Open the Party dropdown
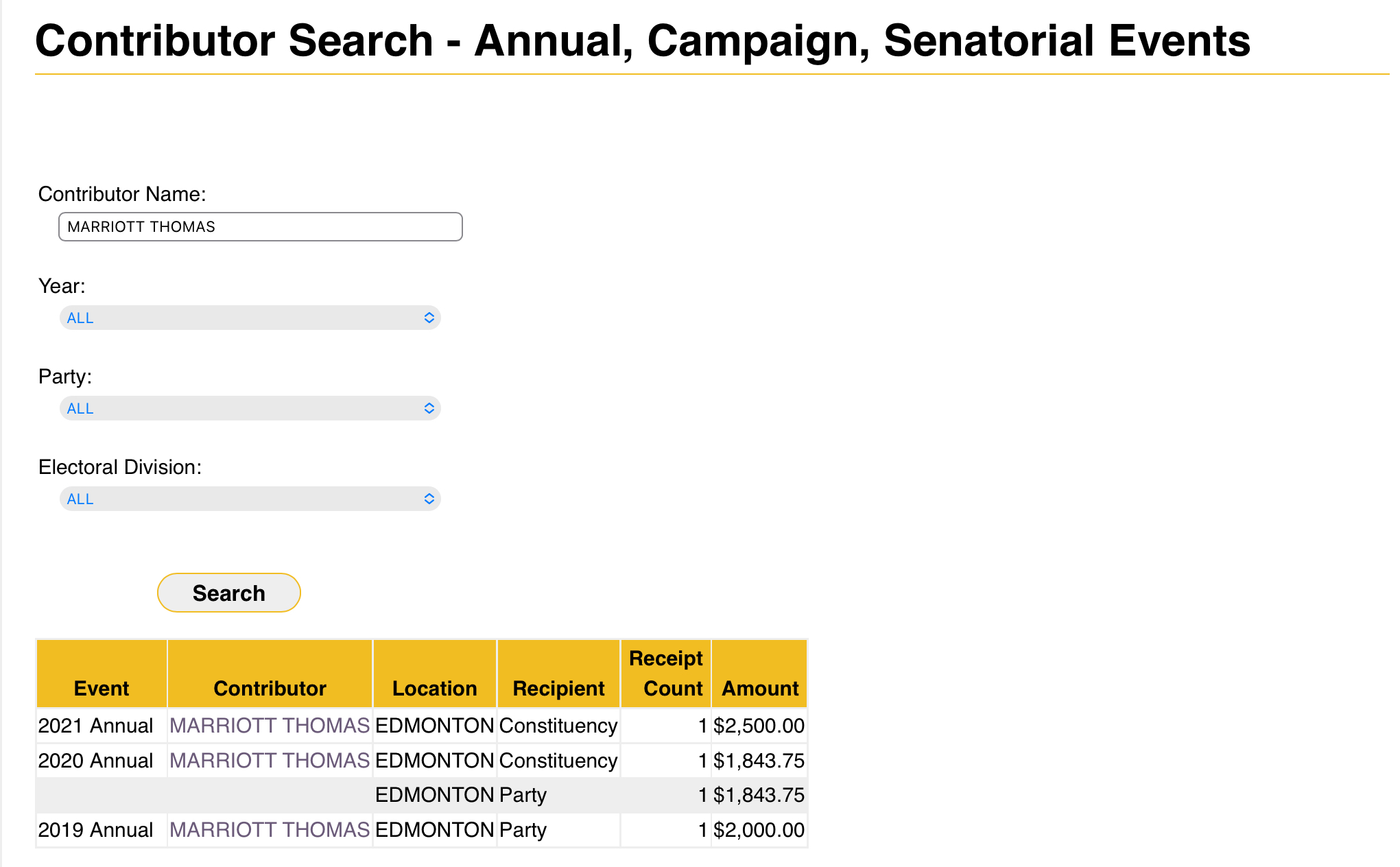The image size is (1400, 867). coord(250,408)
